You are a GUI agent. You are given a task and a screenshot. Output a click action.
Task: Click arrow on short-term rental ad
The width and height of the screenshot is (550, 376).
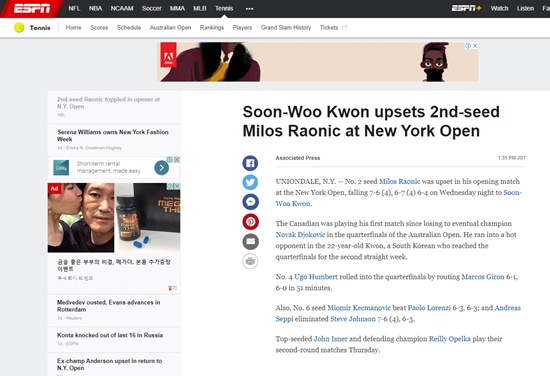click(161, 168)
